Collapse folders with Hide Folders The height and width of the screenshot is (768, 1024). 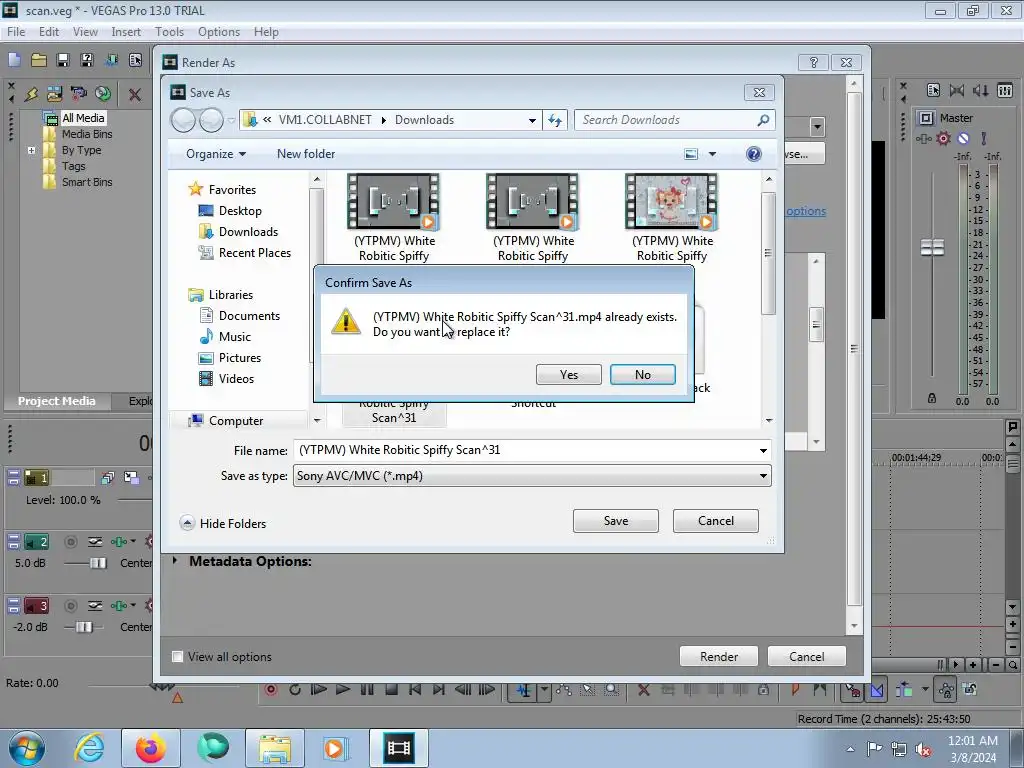(223, 523)
